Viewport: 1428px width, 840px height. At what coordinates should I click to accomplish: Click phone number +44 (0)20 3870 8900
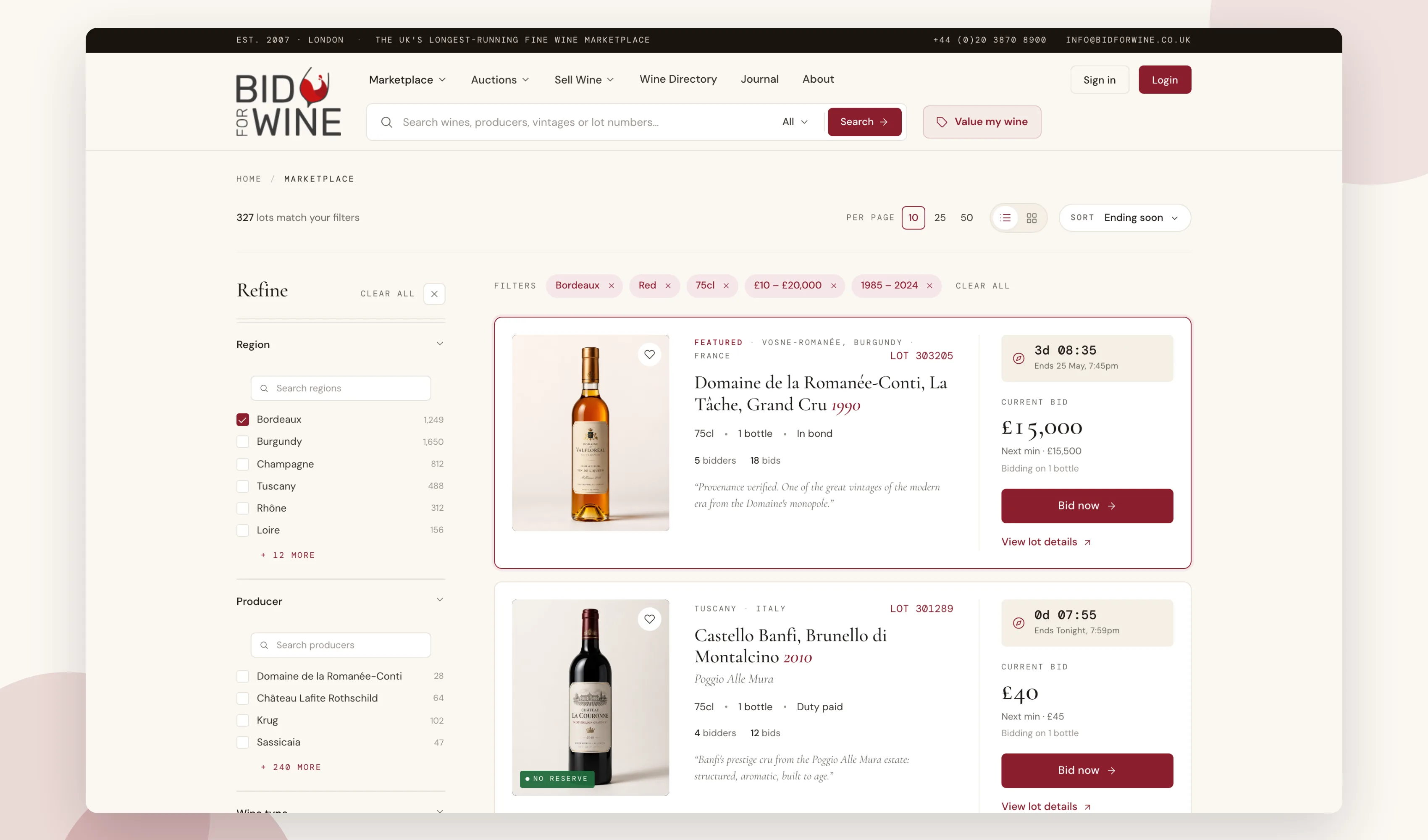[990, 40]
